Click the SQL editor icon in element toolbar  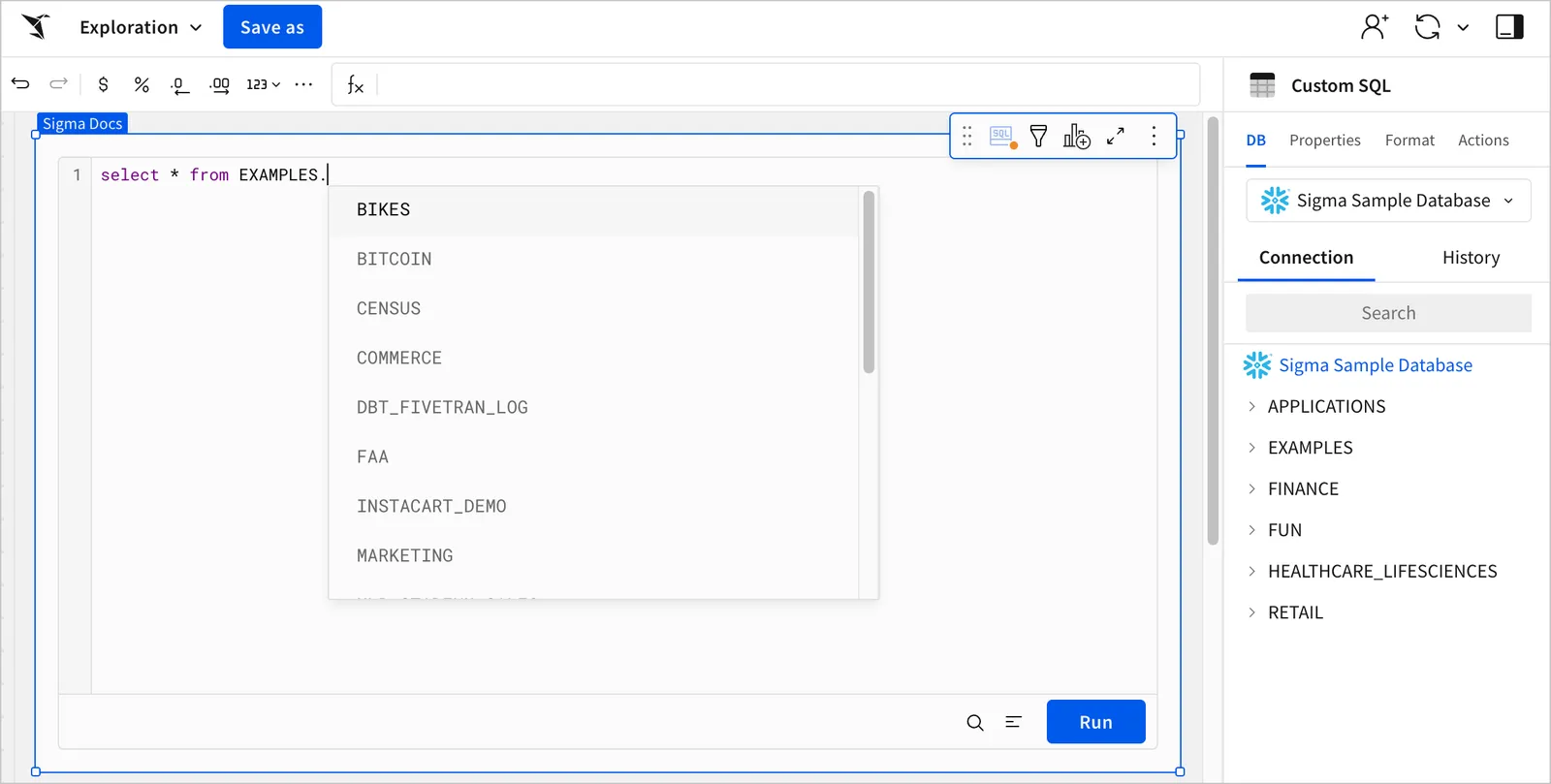click(1002, 137)
